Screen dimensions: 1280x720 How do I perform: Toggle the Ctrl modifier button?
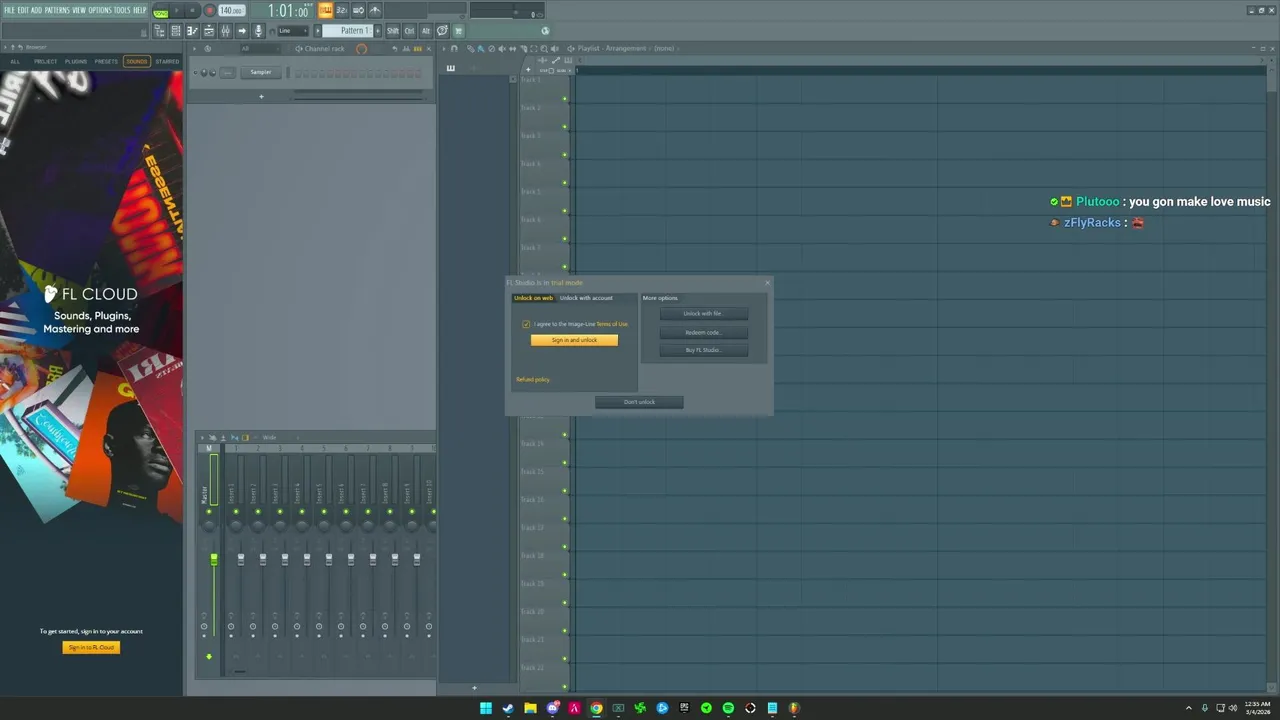tap(409, 31)
